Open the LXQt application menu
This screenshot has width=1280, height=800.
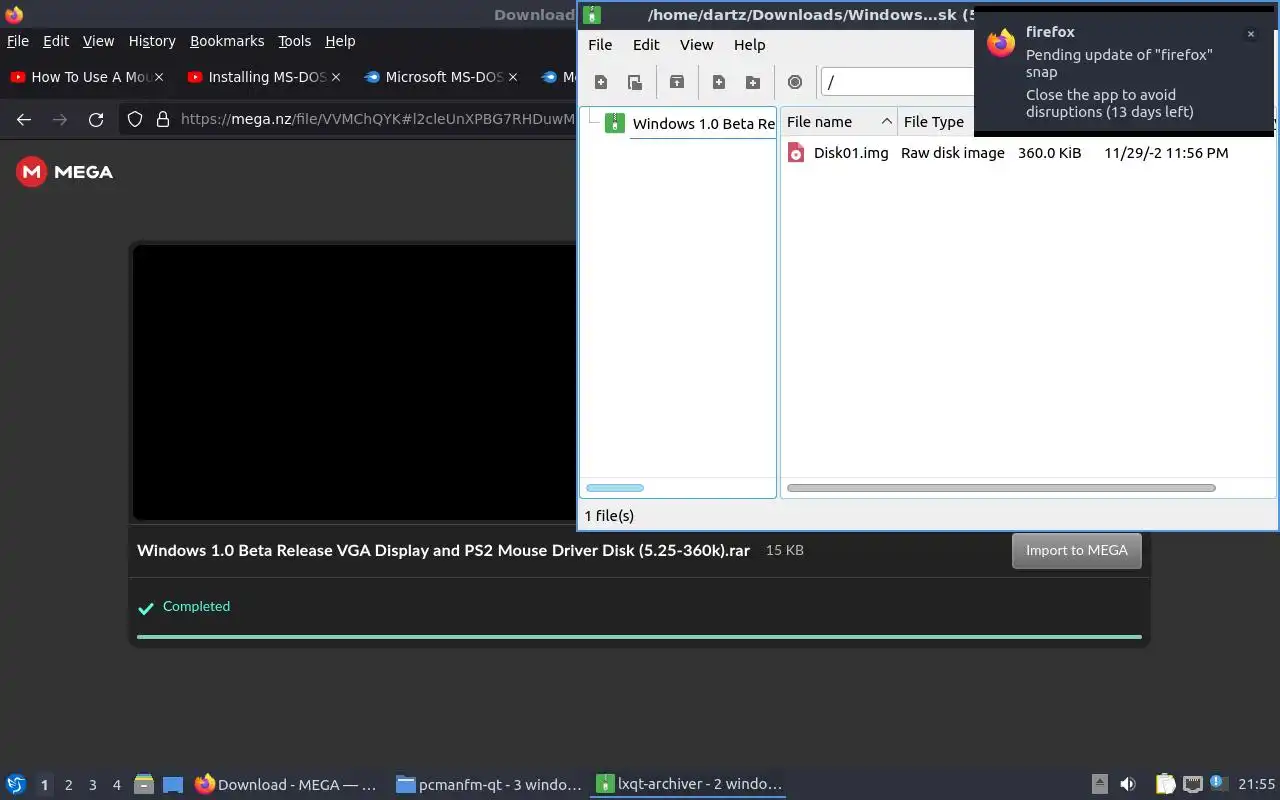click(16, 784)
